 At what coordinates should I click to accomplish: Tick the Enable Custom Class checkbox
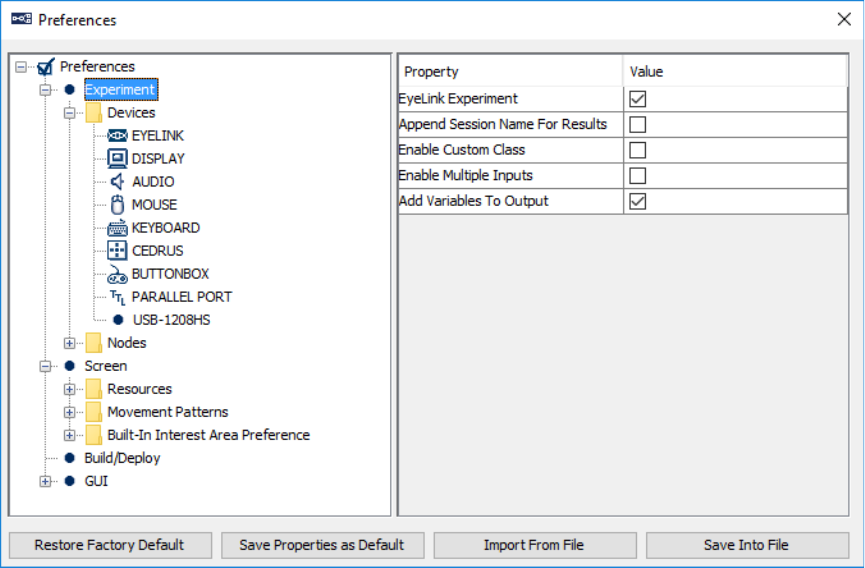[637, 150]
